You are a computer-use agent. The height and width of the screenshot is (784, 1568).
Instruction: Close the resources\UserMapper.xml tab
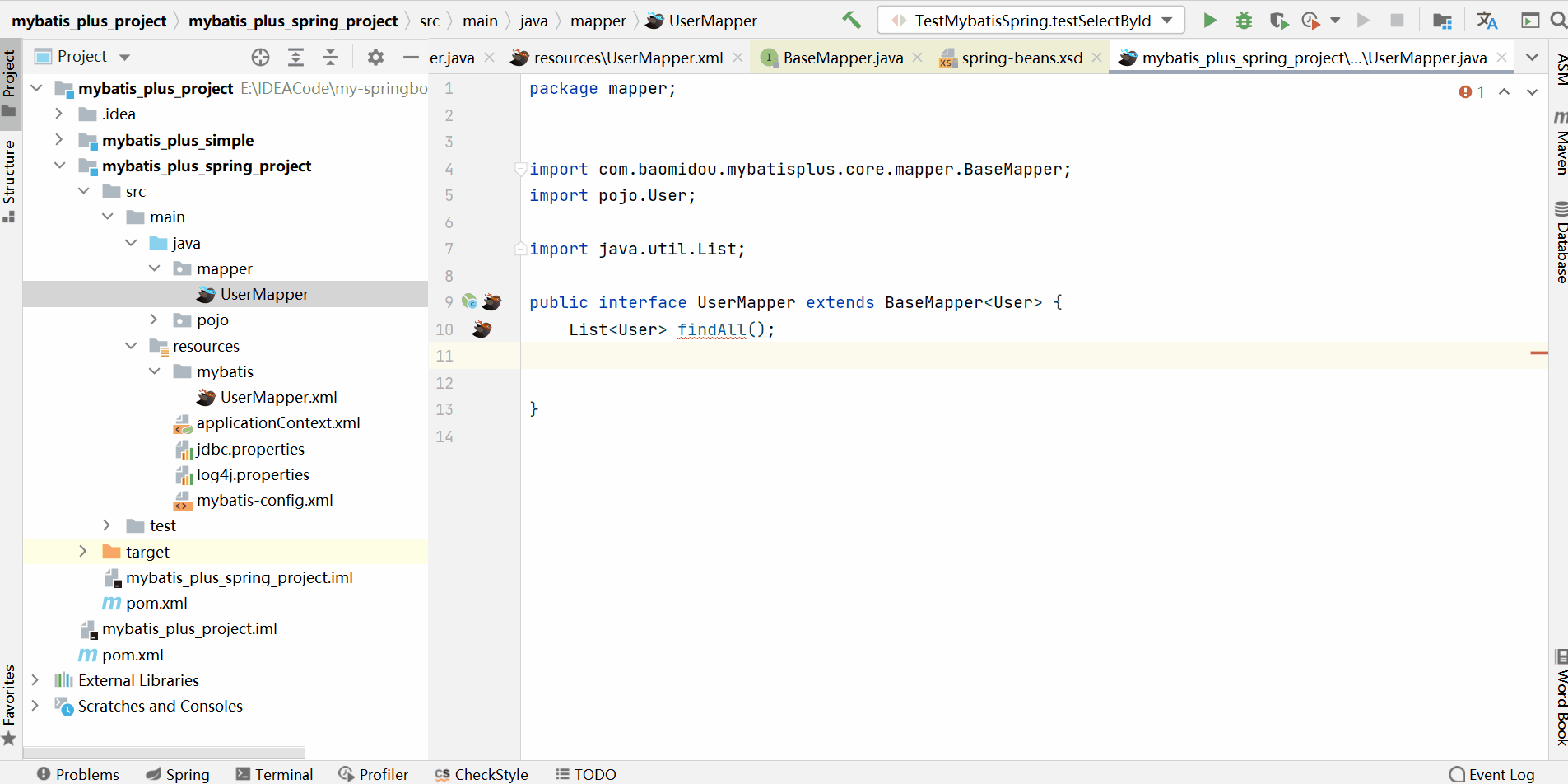(737, 58)
